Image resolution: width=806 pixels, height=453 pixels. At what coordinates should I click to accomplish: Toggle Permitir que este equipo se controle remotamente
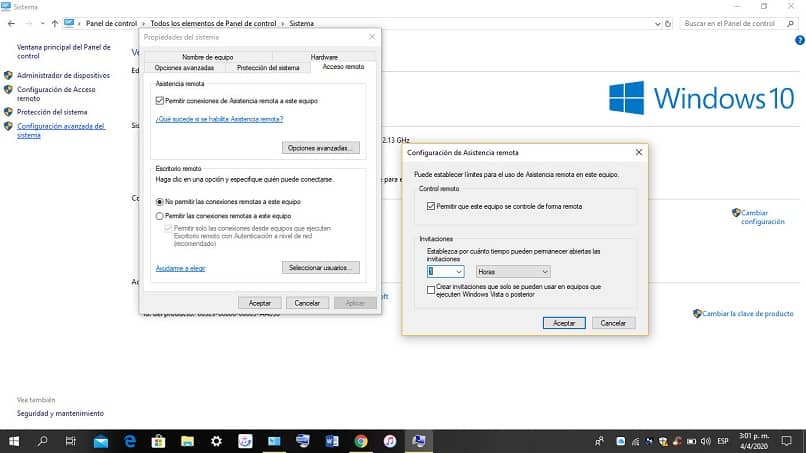pyautogui.click(x=431, y=206)
